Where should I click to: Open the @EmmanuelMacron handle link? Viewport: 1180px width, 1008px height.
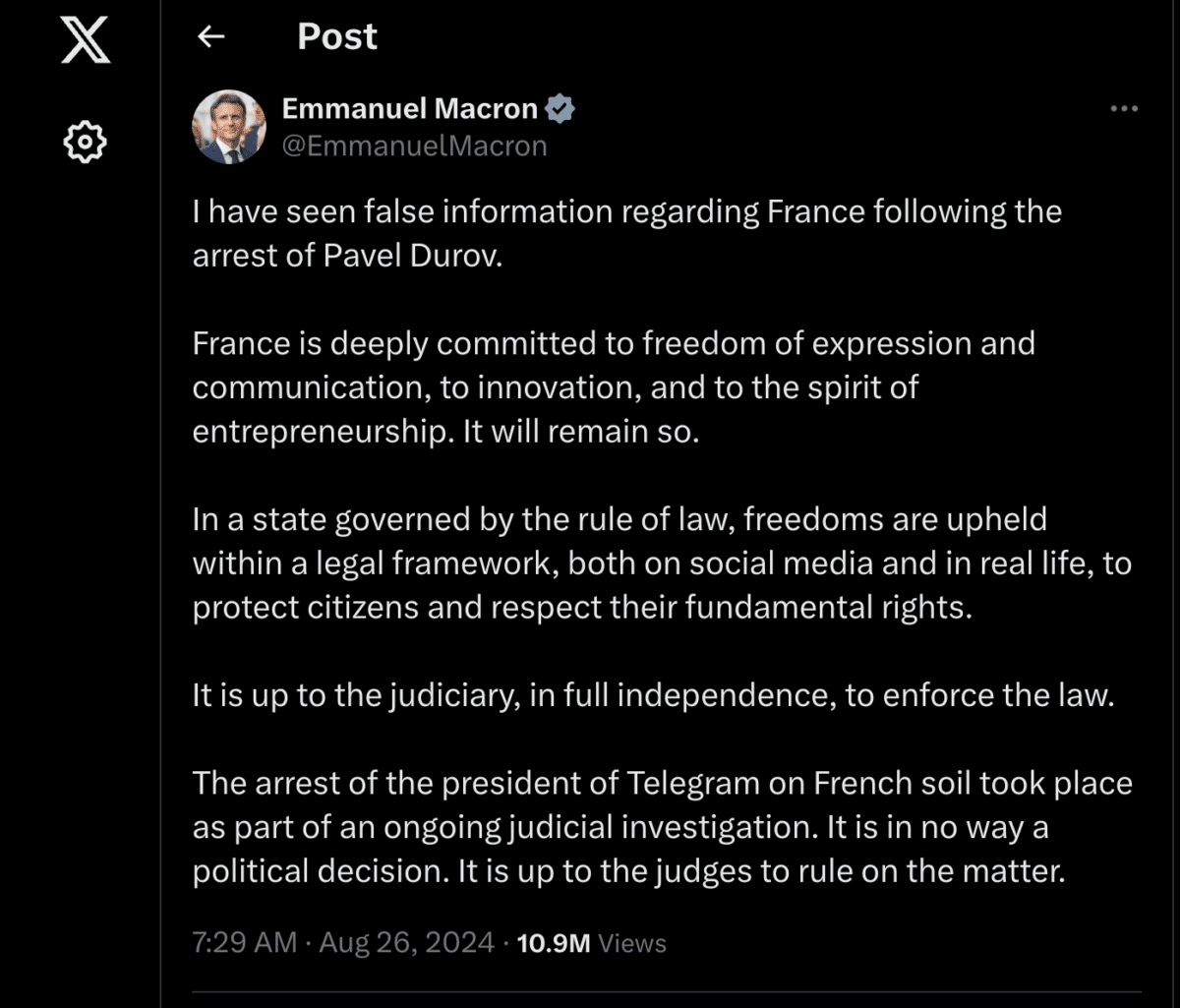point(414,146)
